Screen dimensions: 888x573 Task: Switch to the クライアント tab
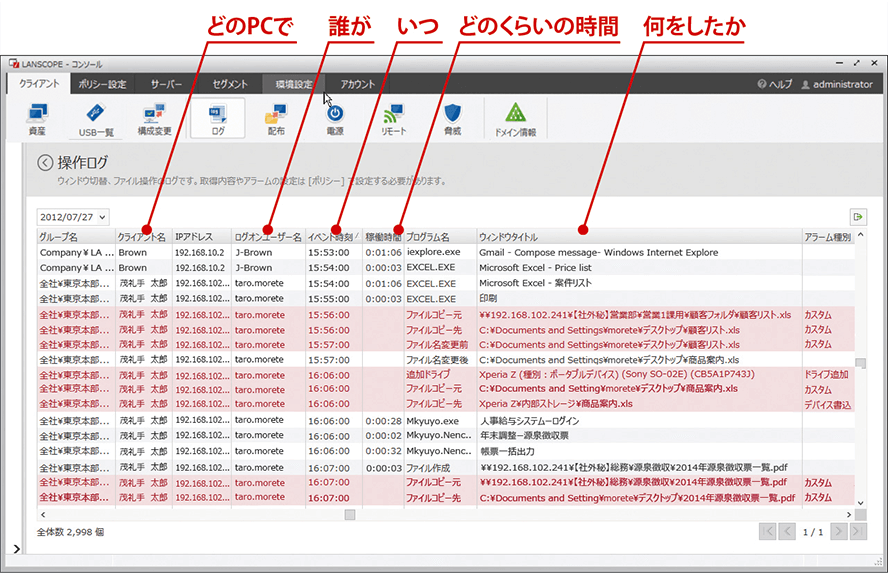point(39,84)
